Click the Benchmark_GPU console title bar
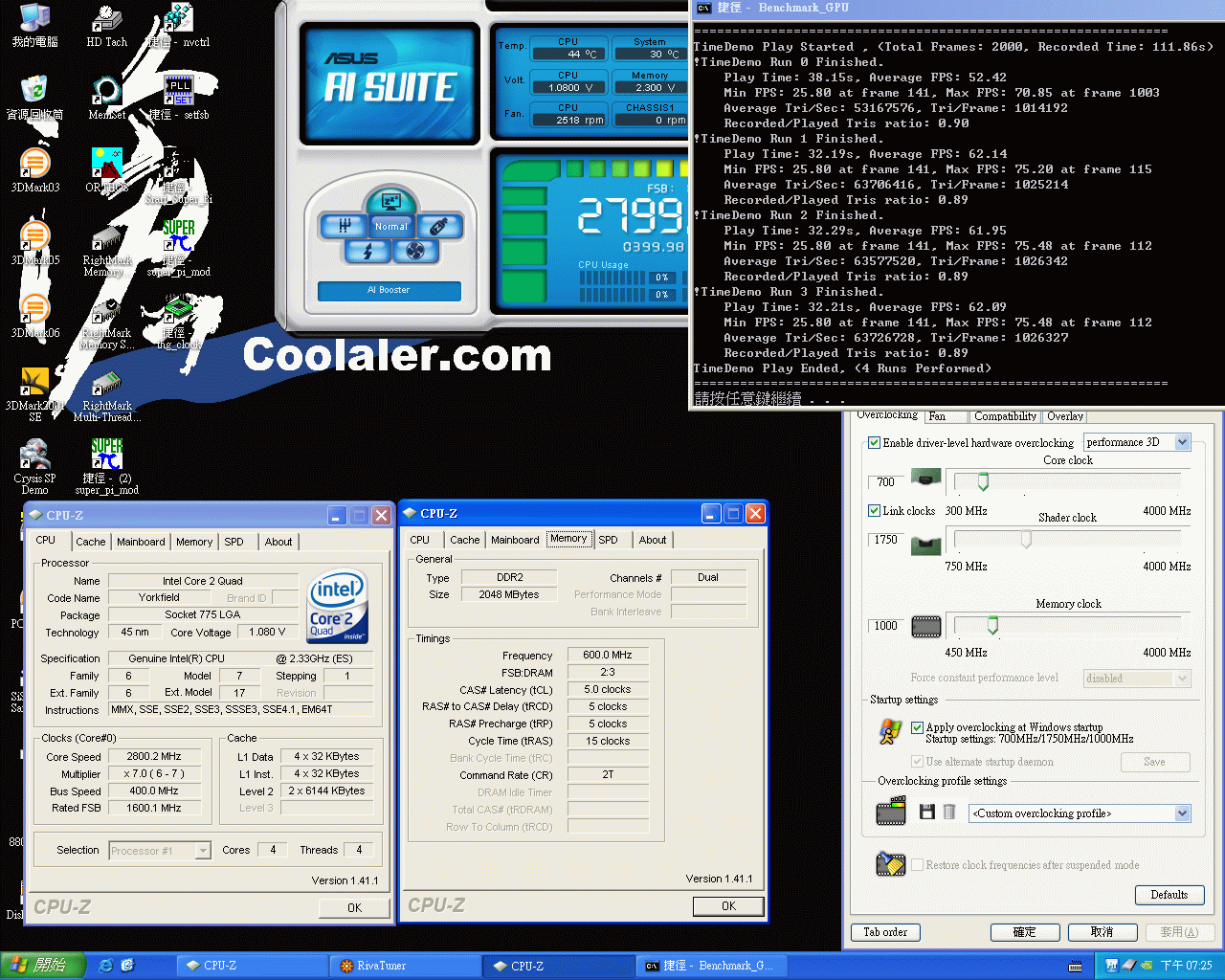The height and width of the screenshot is (980, 1225). click(958, 8)
